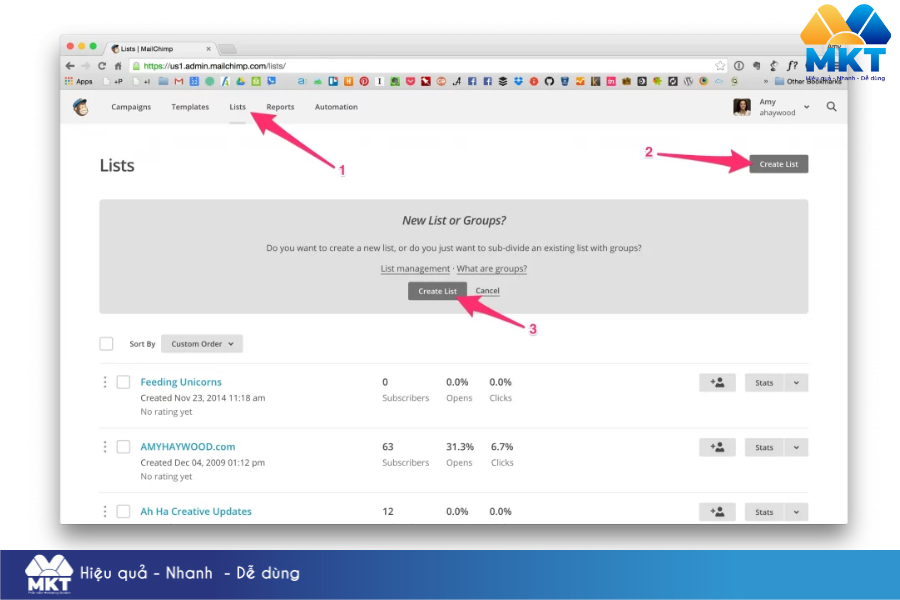Open search using the magnifier icon

(x=831, y=106)
